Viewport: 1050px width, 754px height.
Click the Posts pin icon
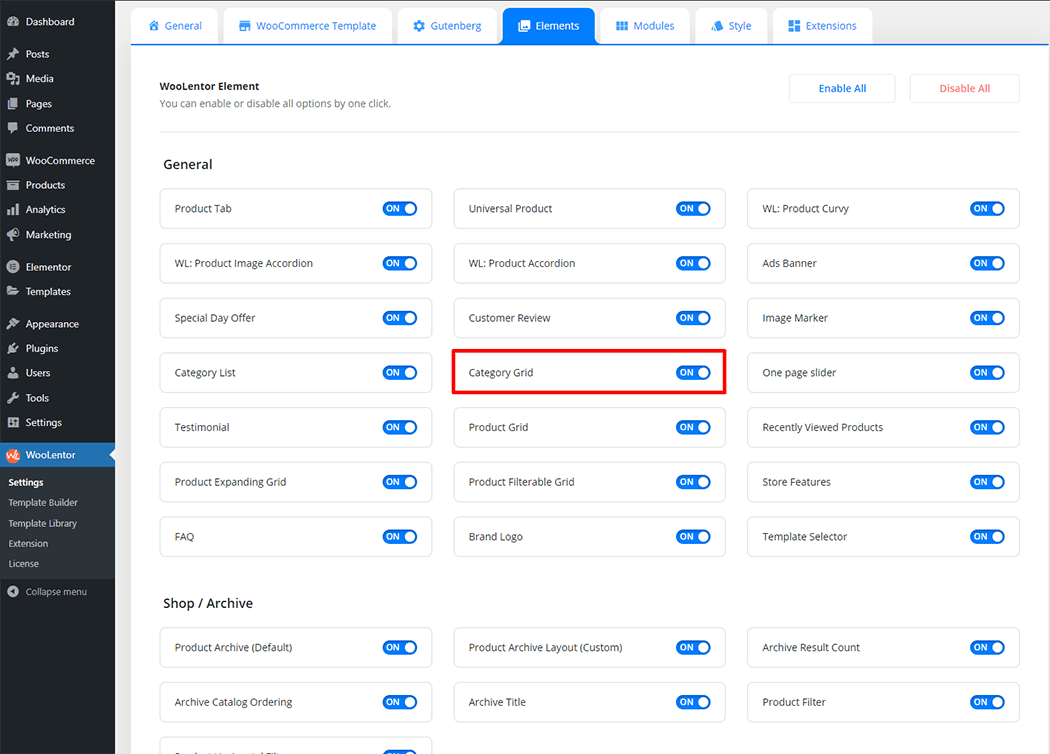pyautogui.click(x=13, y=54)
